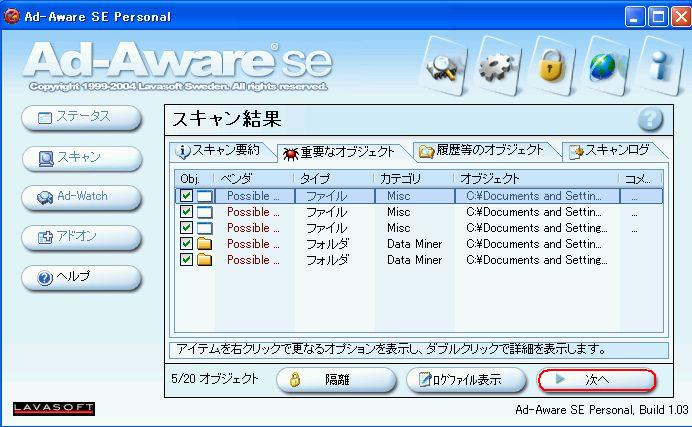Select the second row's Misc category cell
Image resolution: width=692 pixels, height=427 pixels.
tap(399, 212)
